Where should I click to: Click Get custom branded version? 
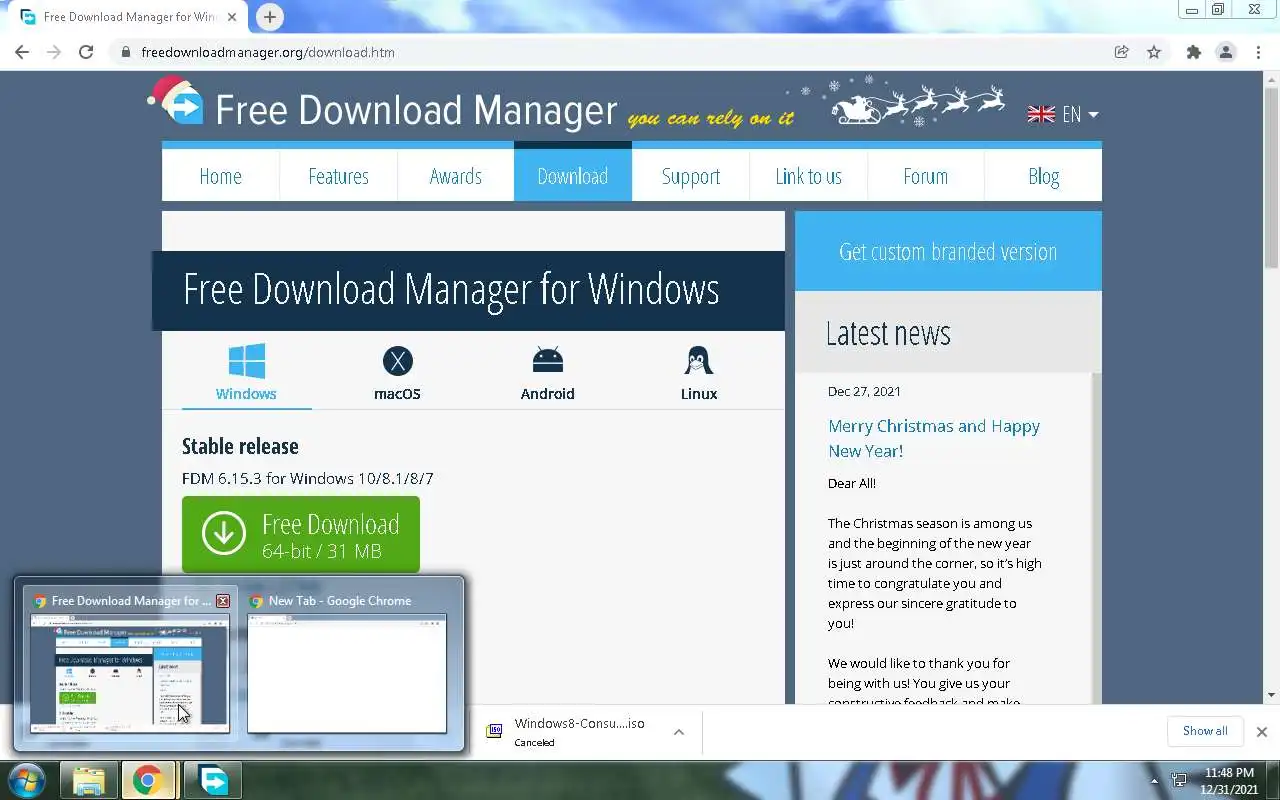[948, 251]
